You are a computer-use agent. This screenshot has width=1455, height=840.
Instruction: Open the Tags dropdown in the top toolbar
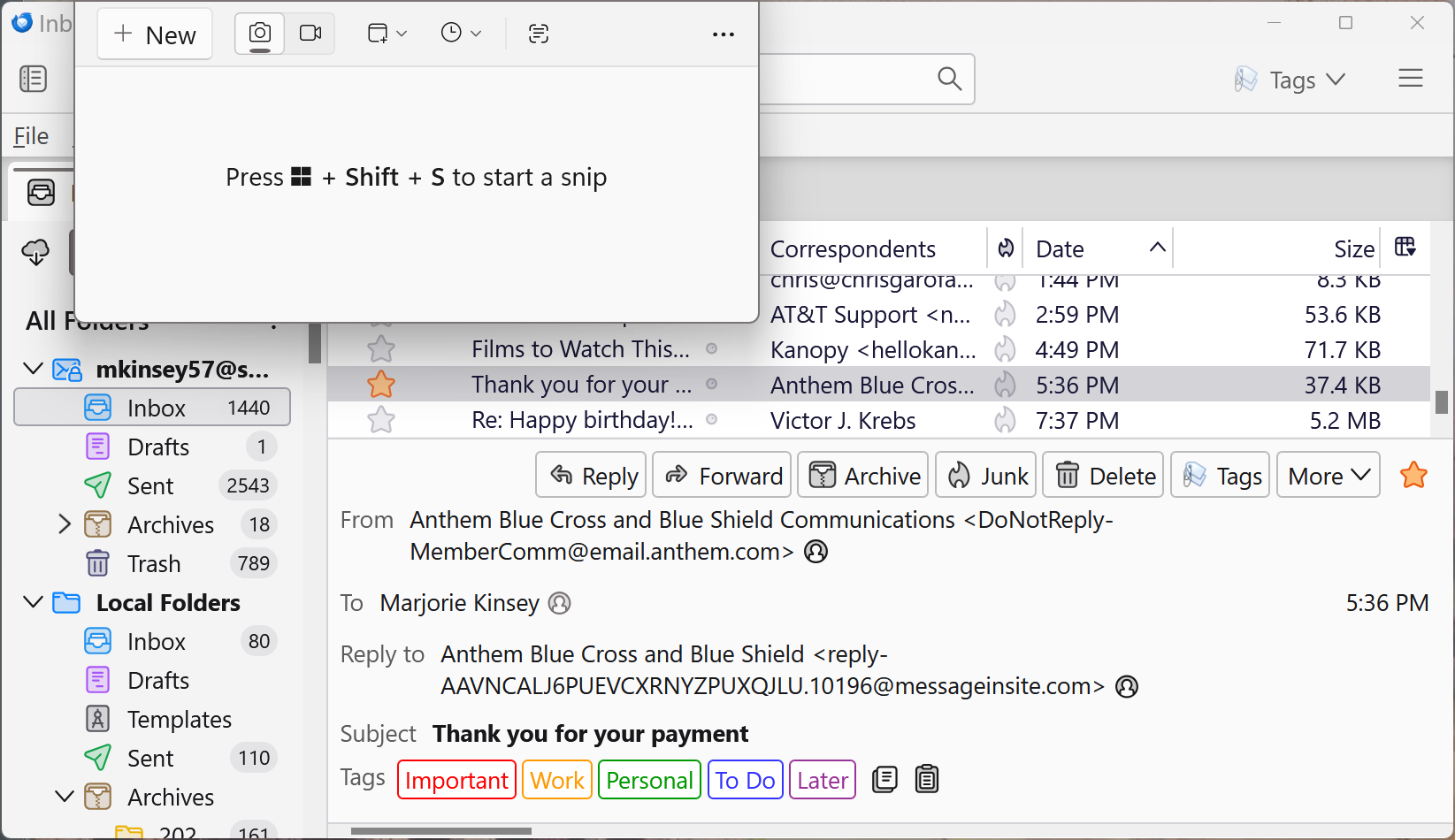coord(1290,80)
